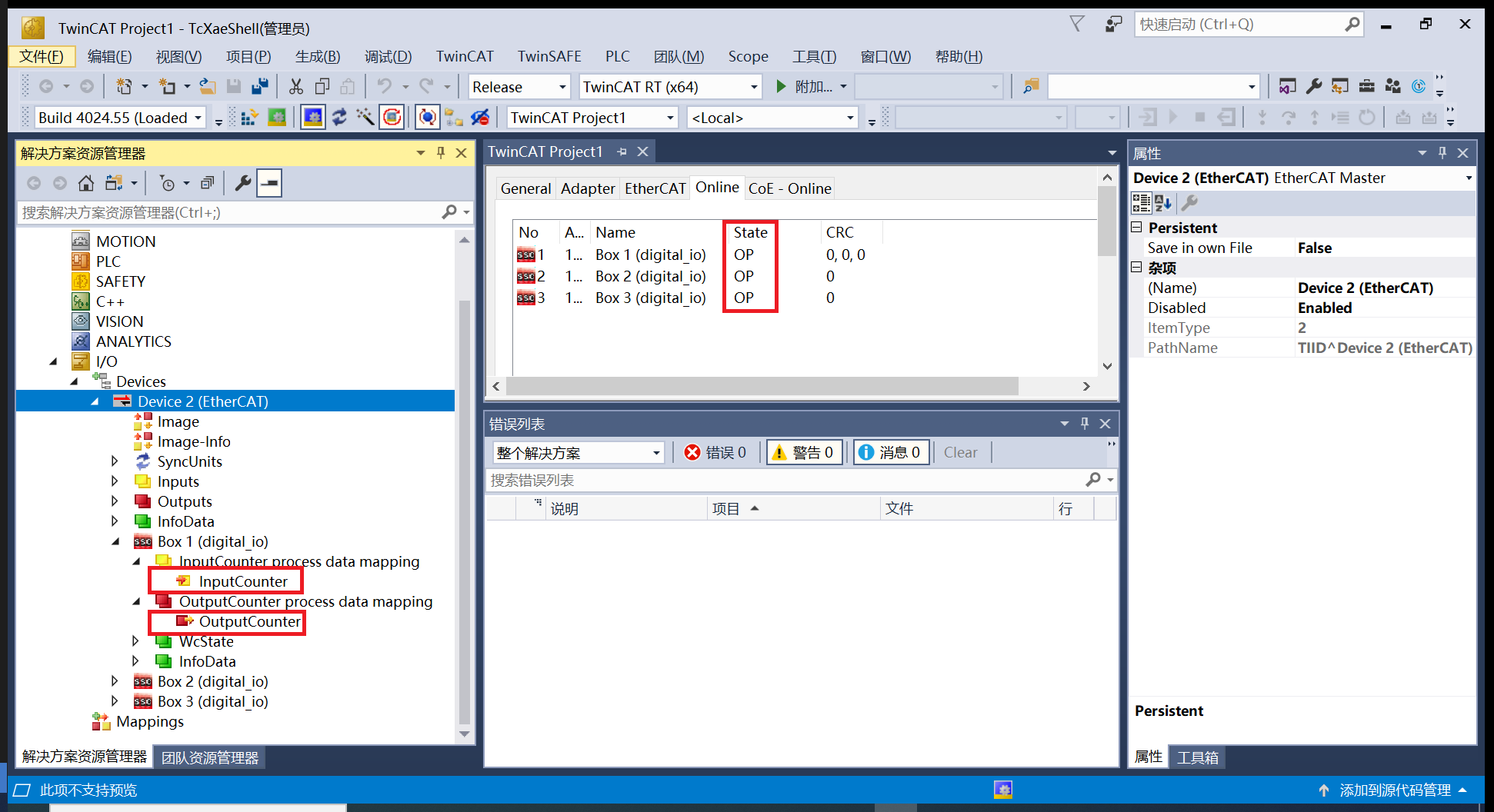Click the Reload Devices icon

point(339,118)
